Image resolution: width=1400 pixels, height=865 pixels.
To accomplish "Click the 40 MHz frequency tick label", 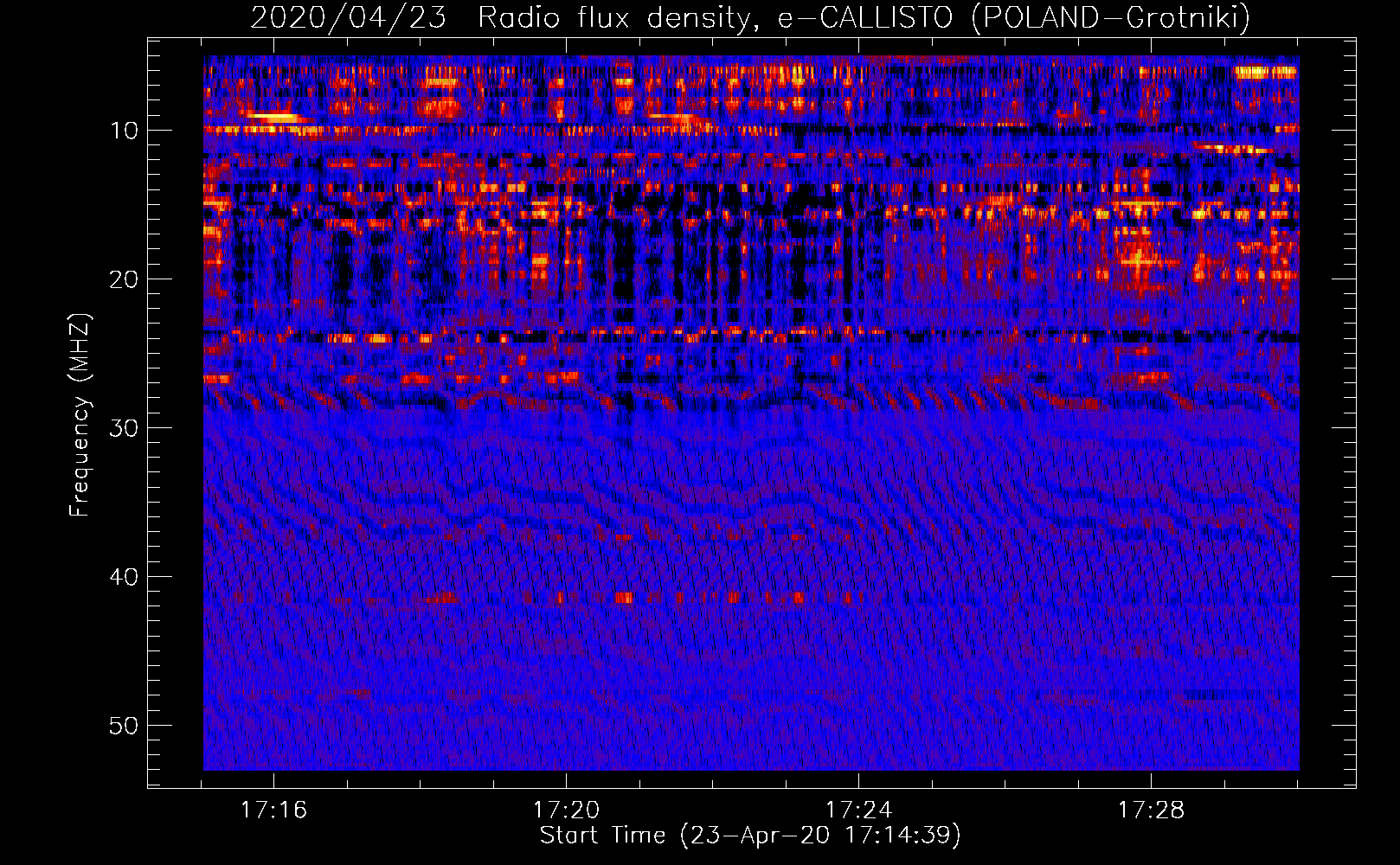I will pos(125,577).
